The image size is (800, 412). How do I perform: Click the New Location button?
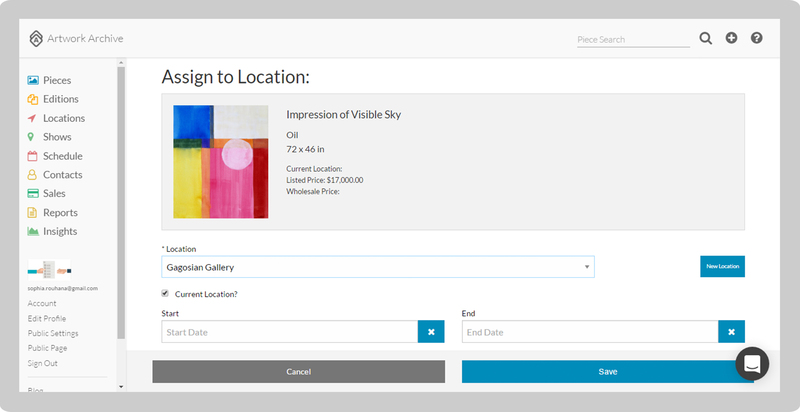click(x=722, y=266)
